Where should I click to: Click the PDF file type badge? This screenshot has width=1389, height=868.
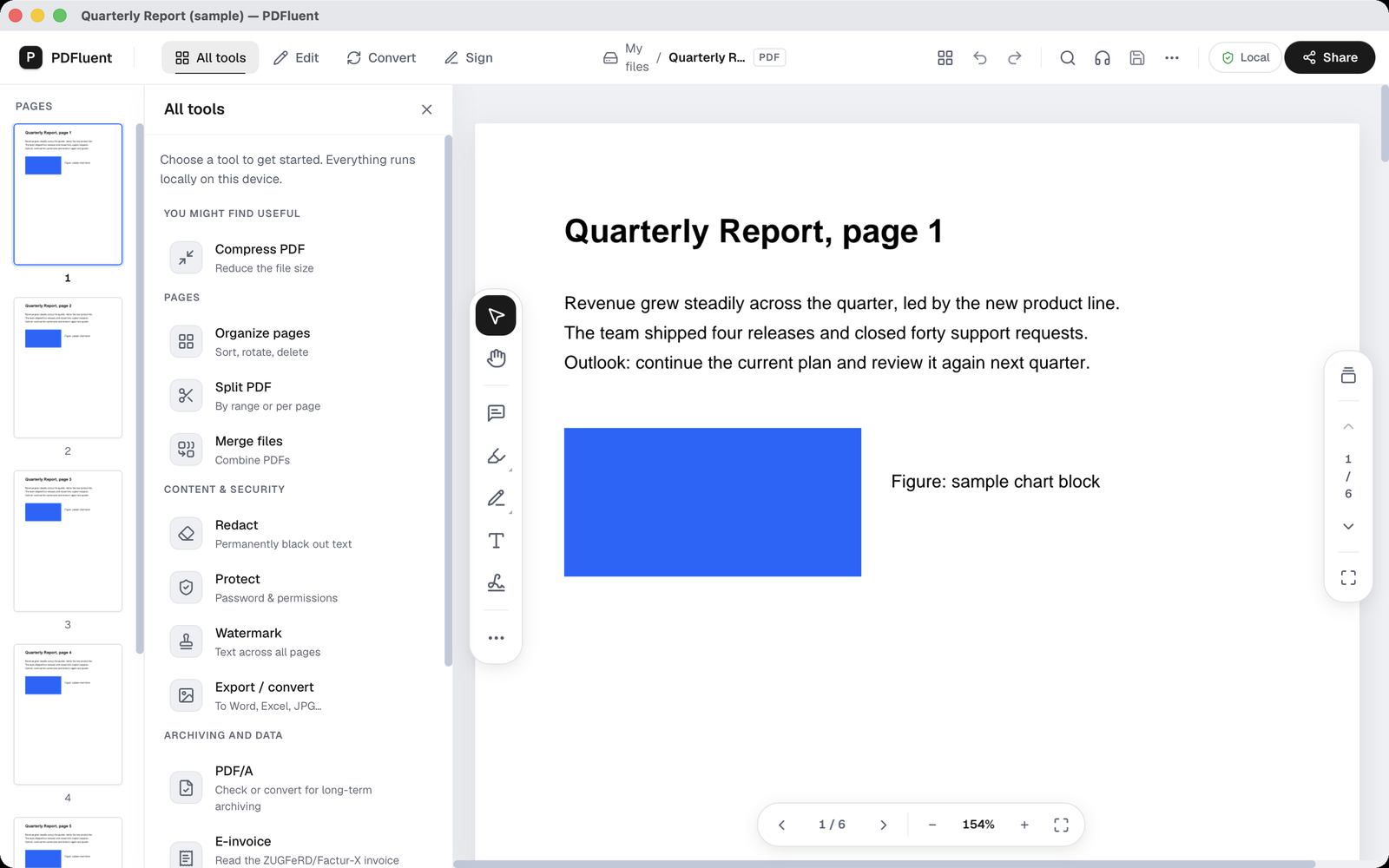tap(769, 57)
